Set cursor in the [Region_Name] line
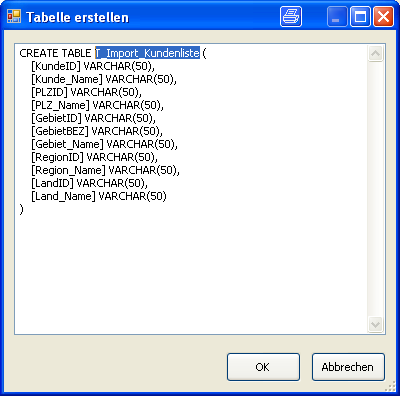The image size is (400, 396). [x=106, y=170]
